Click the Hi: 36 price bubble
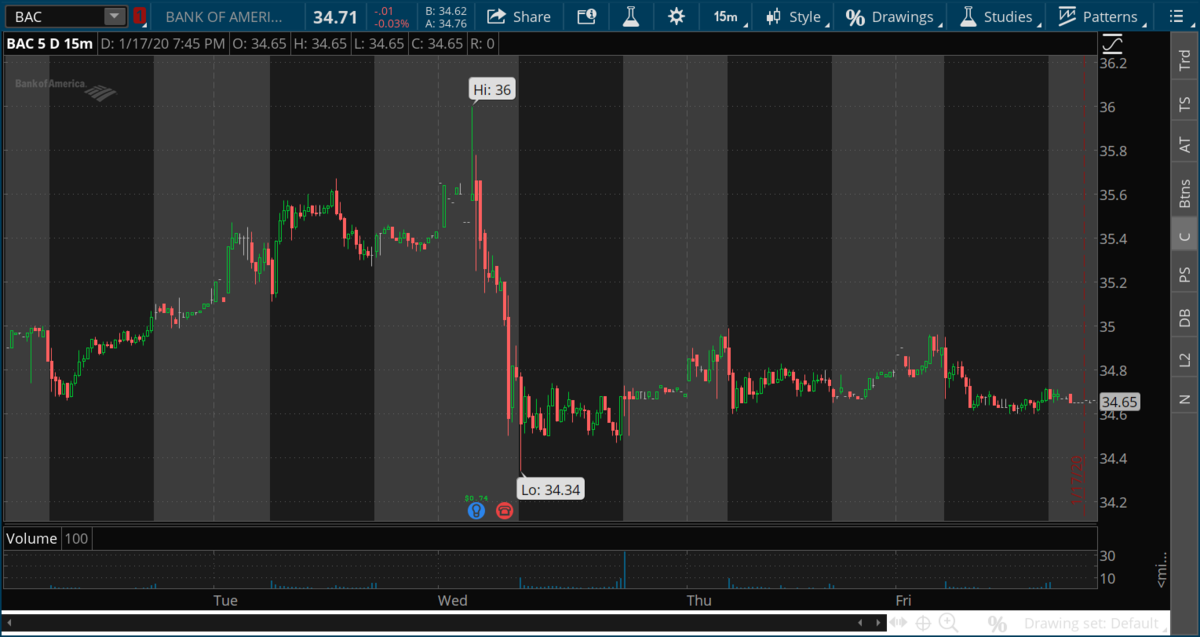 click(492, 90)
